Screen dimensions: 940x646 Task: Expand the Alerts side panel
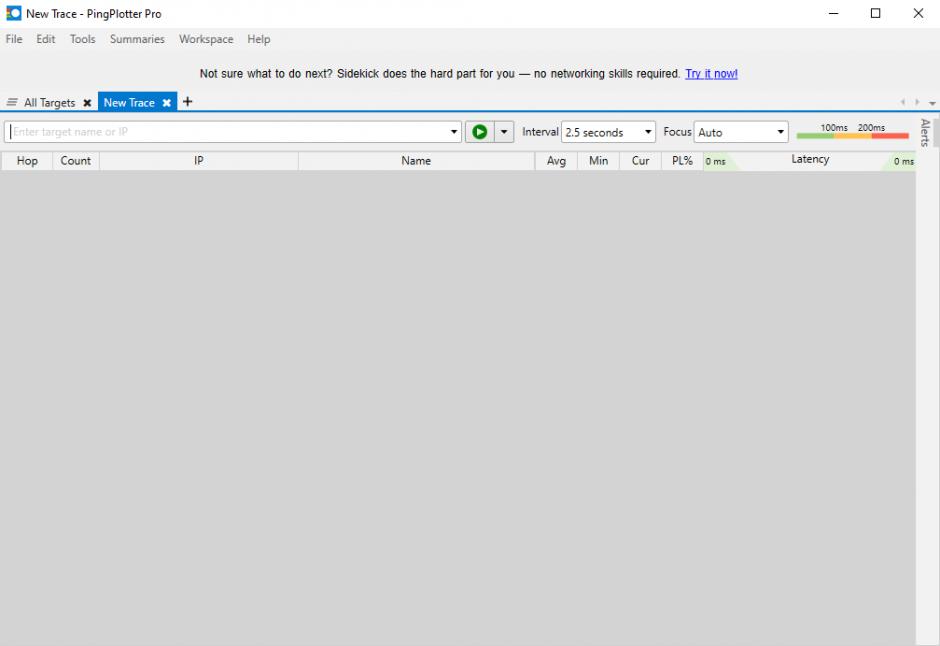[x=925, y=133]
